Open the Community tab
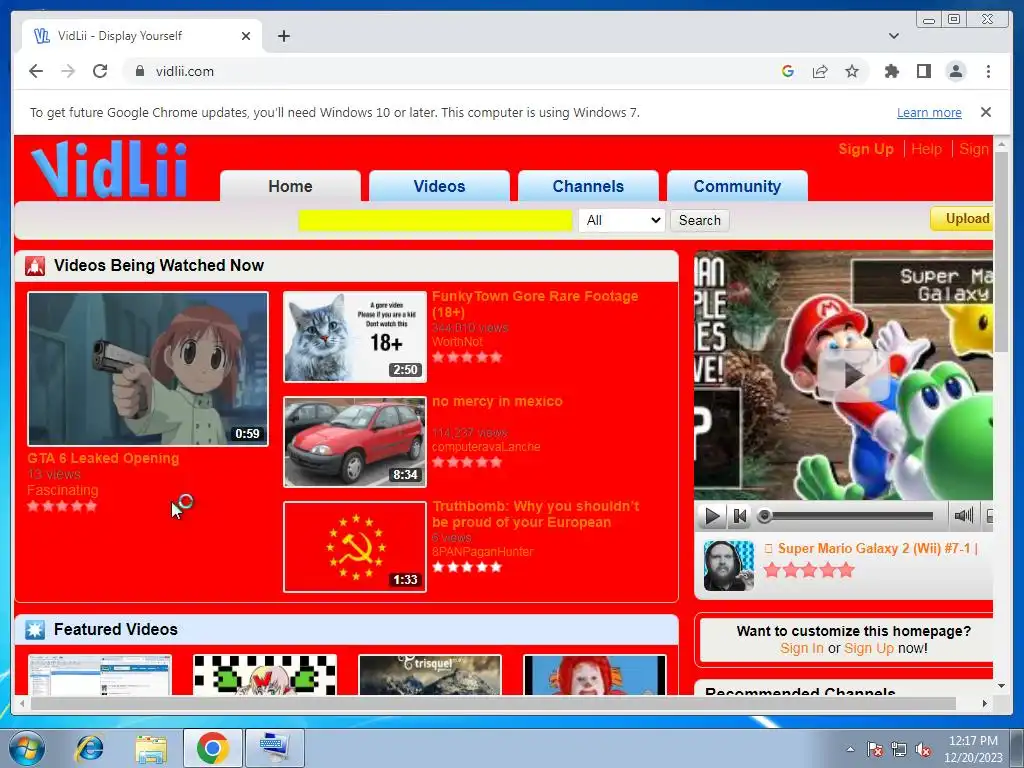Screen dimensions: 1024x768 pyautogui.click(x=737, y=186)
